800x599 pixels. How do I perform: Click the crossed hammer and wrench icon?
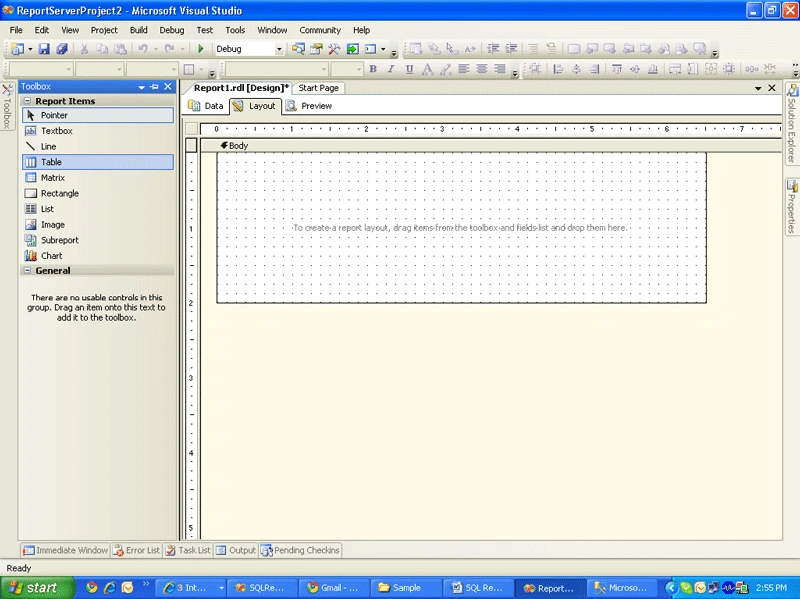click(x=334, y=49)
